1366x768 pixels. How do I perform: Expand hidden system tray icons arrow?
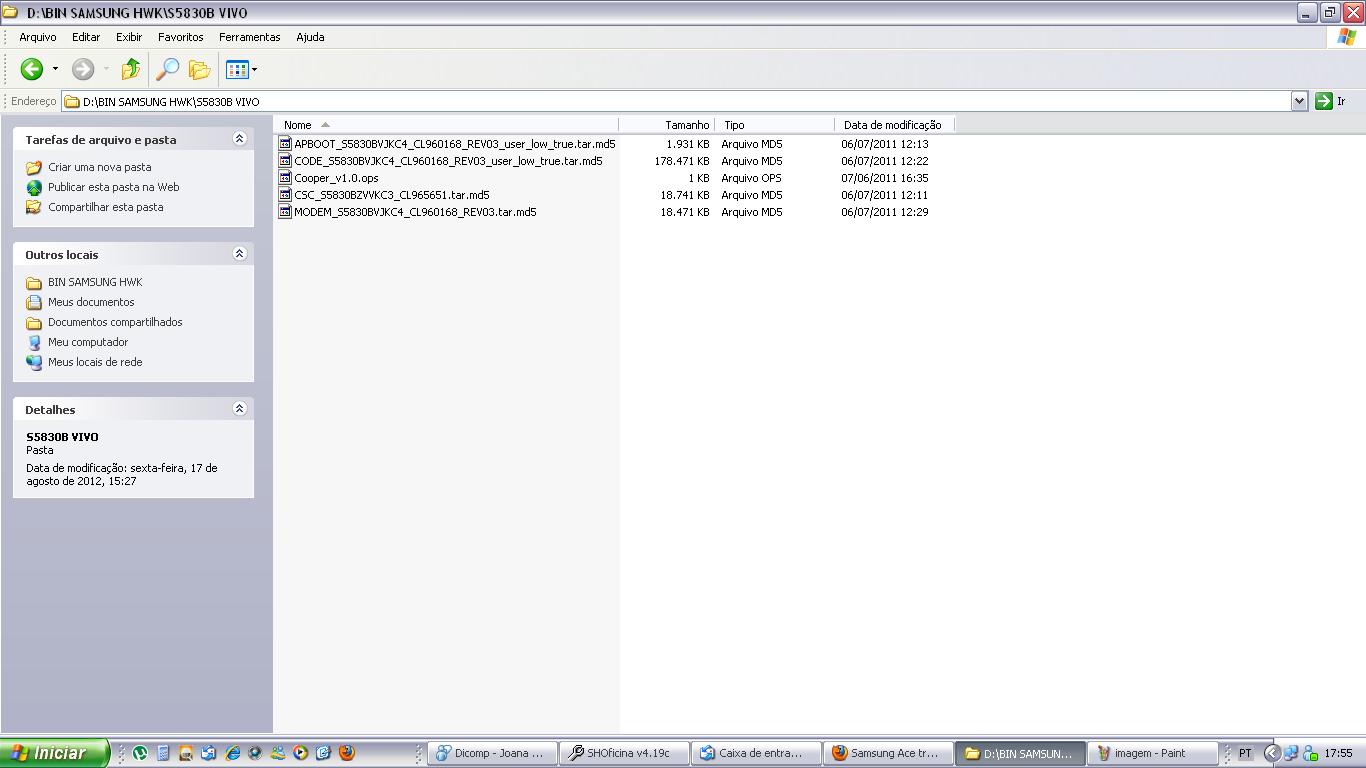pos(1272,753)
